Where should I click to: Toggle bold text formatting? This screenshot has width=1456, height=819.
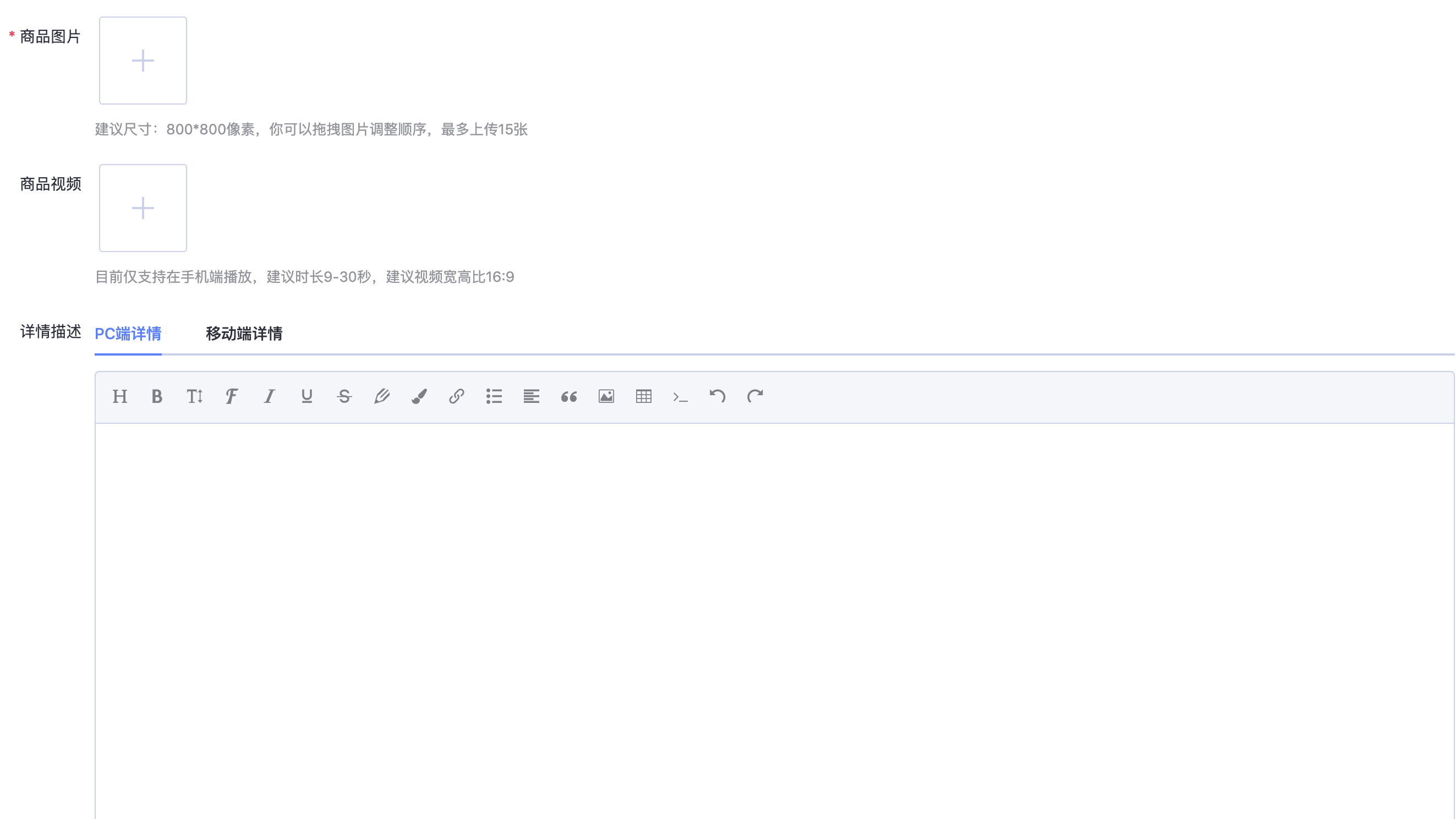pos(157,396)
